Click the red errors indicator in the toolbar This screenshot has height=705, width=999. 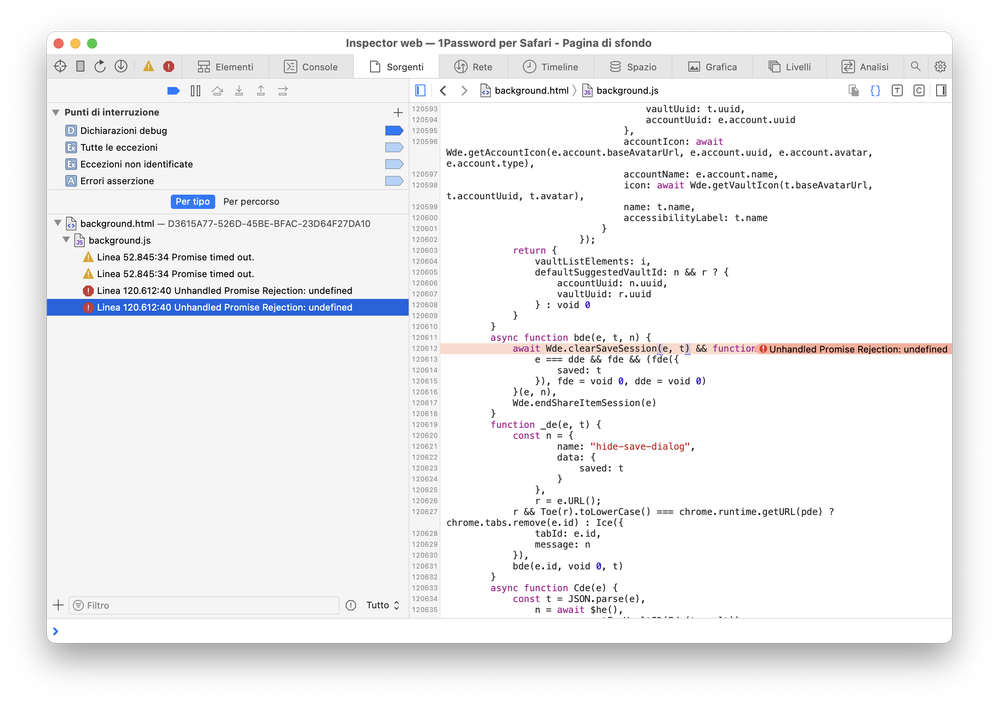[x=168, y=67]
